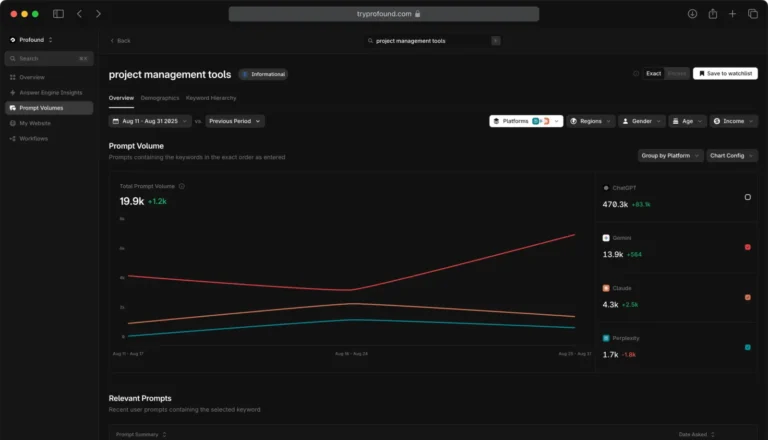Select the Phrase match toggle

pyautogui.click(x=677, y=73)
